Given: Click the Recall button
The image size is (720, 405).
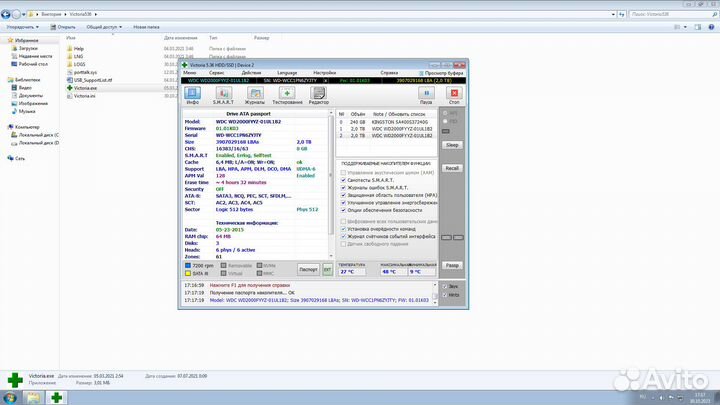Looking at the screenshot, I should point(452,168).
